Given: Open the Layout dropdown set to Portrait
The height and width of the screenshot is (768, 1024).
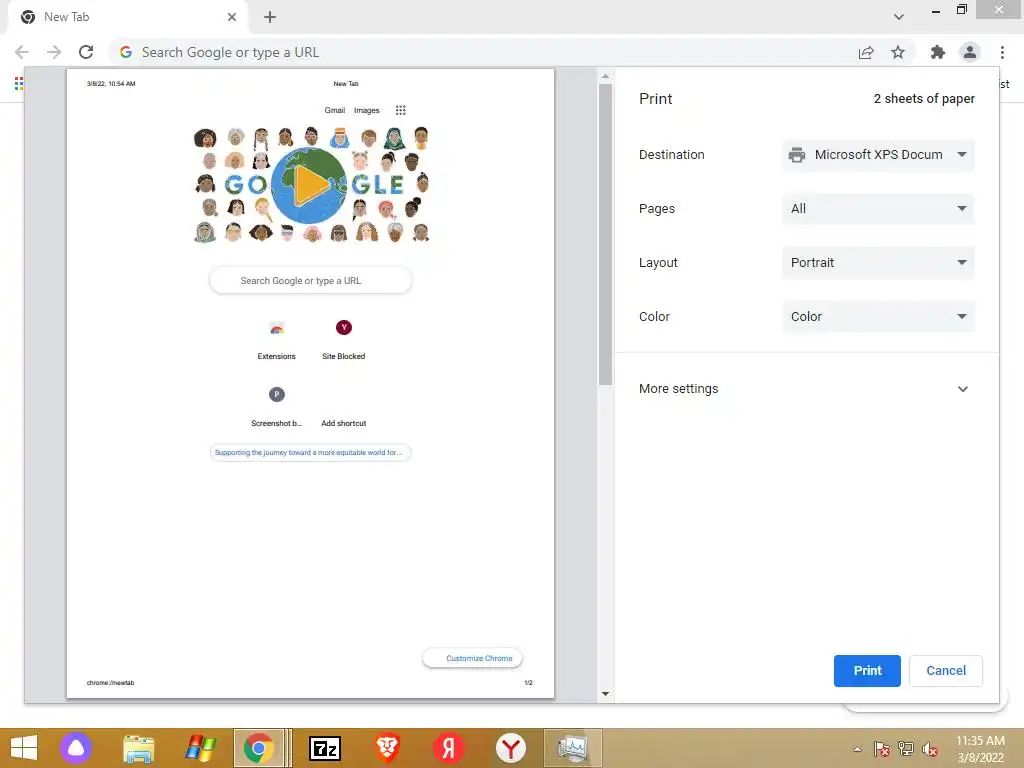Looking at the screenshot, I should [878, 263].
